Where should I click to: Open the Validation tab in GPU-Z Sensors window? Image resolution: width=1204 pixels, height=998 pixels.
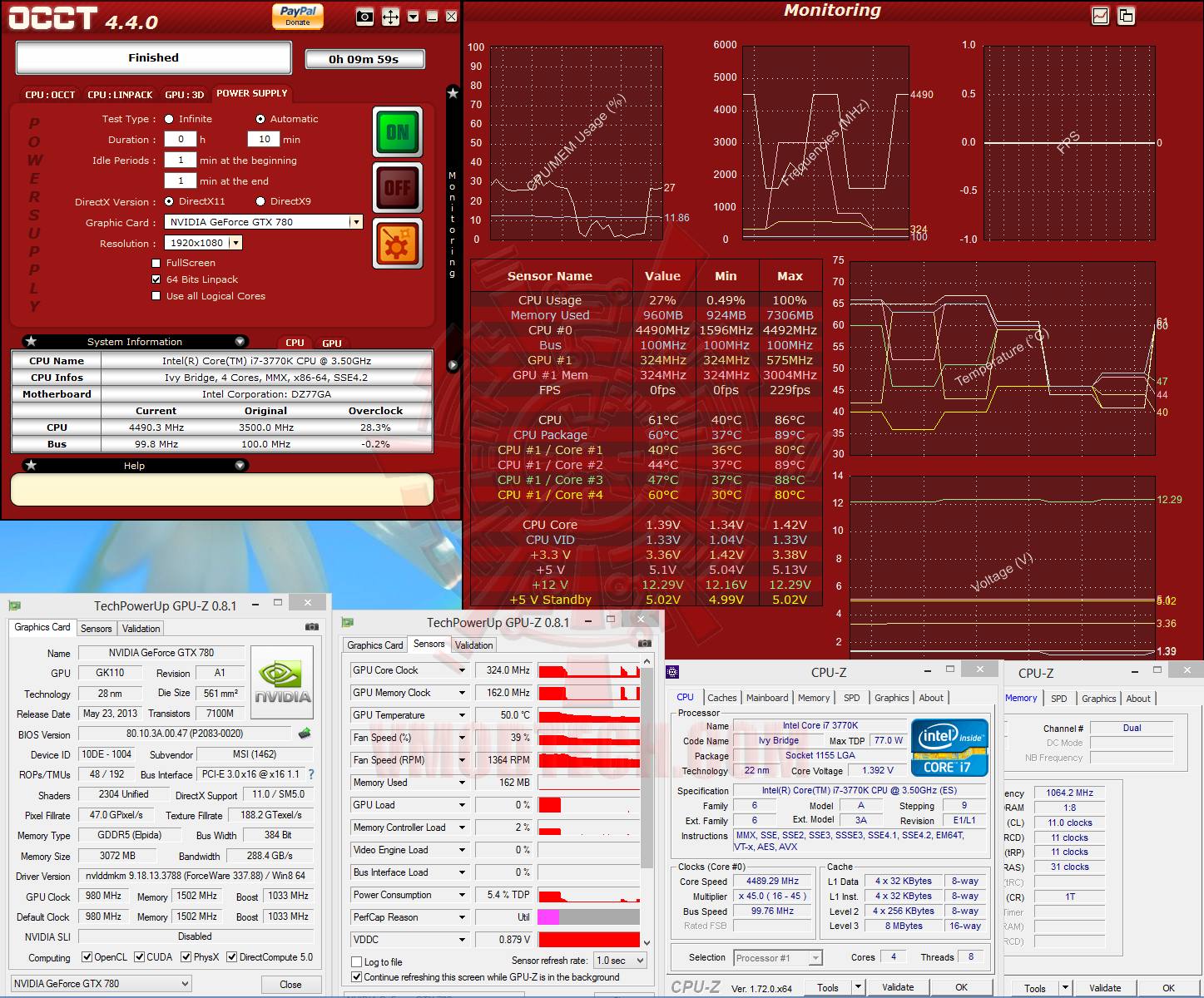(x=473, y=645)
